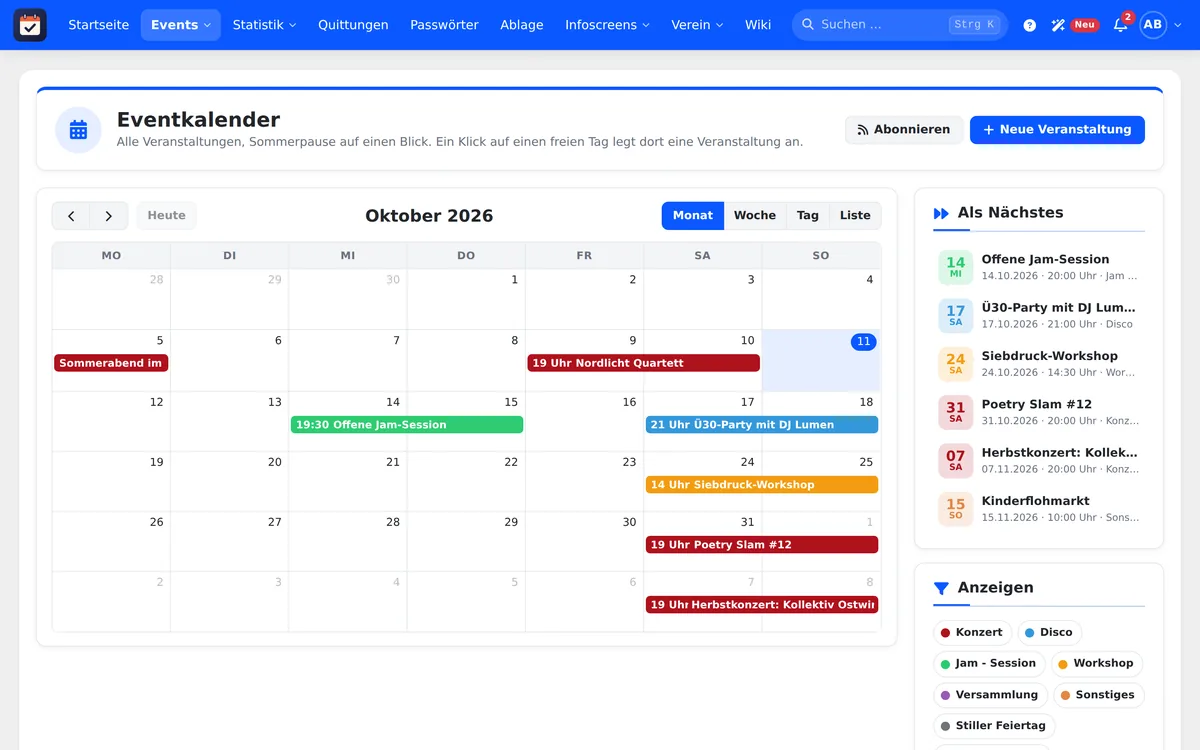Open 19 Uhr Poetry Slam #12 calendar event
The height and width of the screenshot is (750, 1200).
(x=762, y=545)
